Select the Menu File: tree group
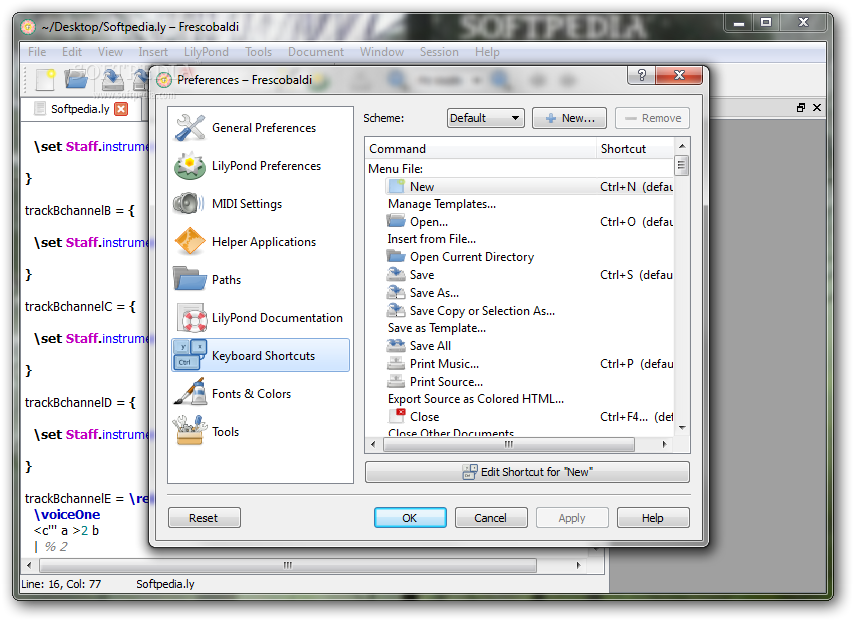Image resolution: width=854 pixels, height=621 pixels. [395, 169]
